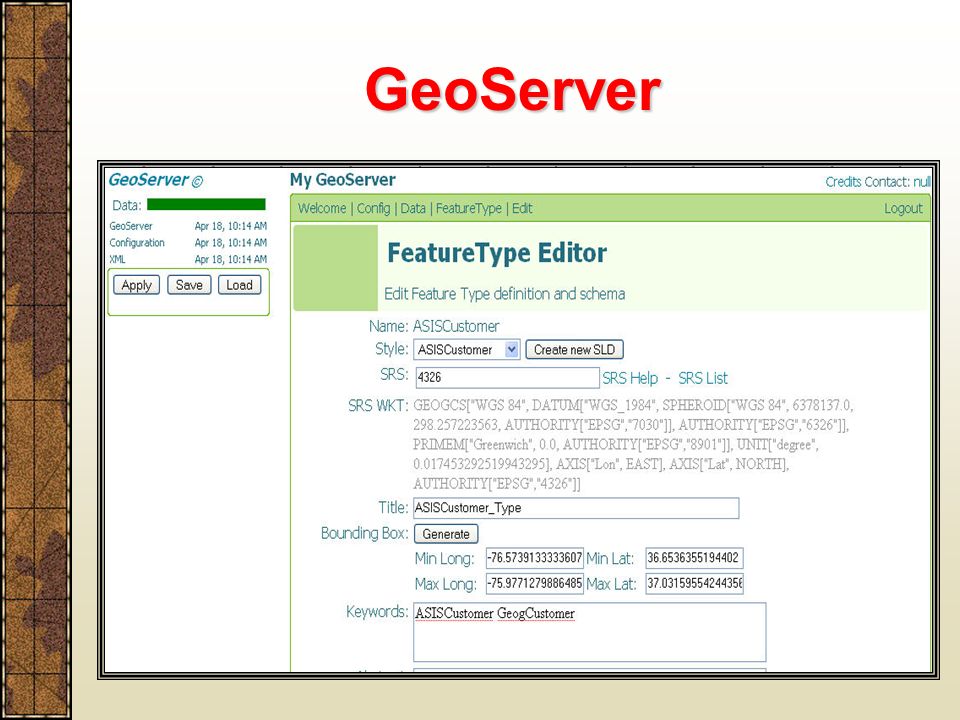Navigate to FeatureType breadcrumb
This screenshot has width=960, height=720.
coord(468,209)
